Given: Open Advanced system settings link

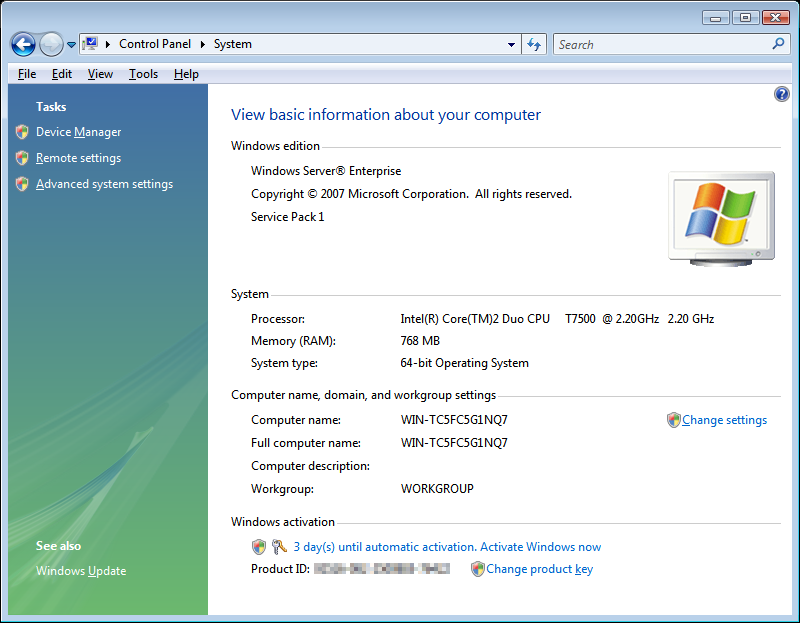Looking at the screenshot, I should [105, 184].
